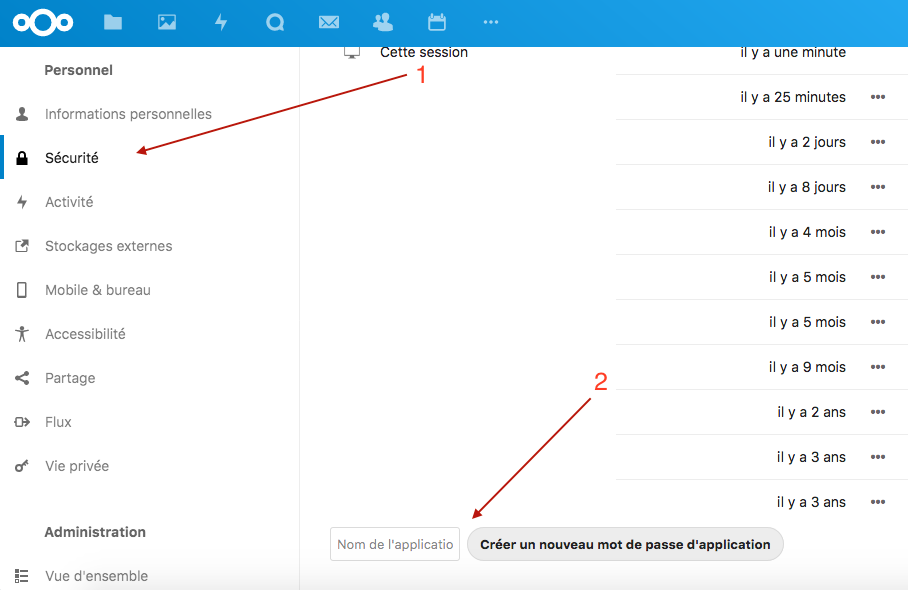The height and width of the screenshot is (590, 908).
Task: Open the Vie privée settings section
Action: pyautogui.click(x=77, y=465)
